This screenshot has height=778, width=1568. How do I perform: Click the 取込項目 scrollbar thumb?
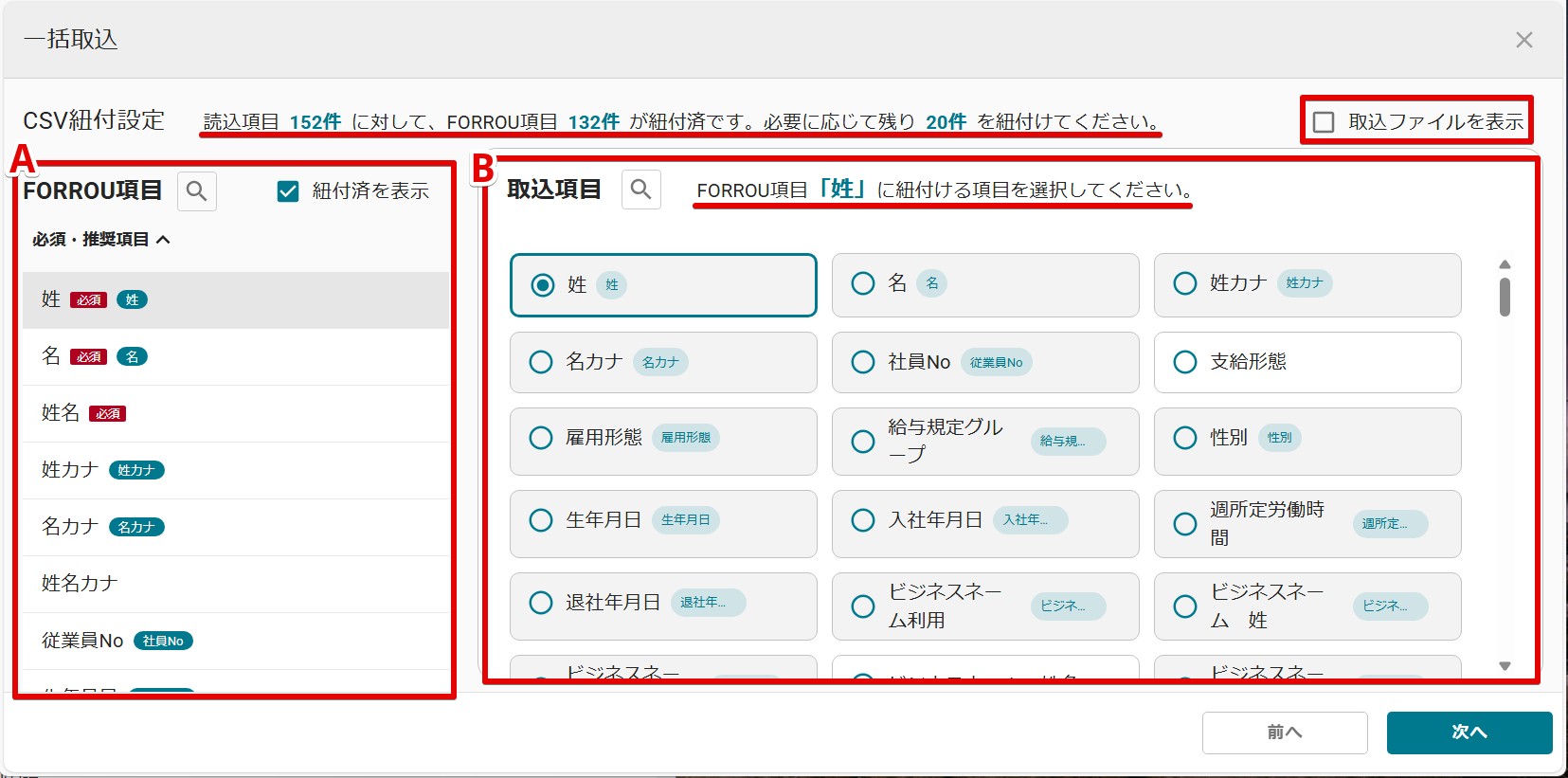[x=1505, y=297]
